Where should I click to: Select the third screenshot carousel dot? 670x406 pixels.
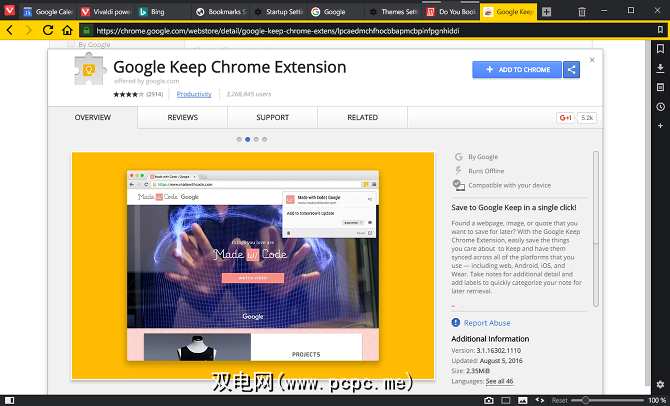[256, 139]
